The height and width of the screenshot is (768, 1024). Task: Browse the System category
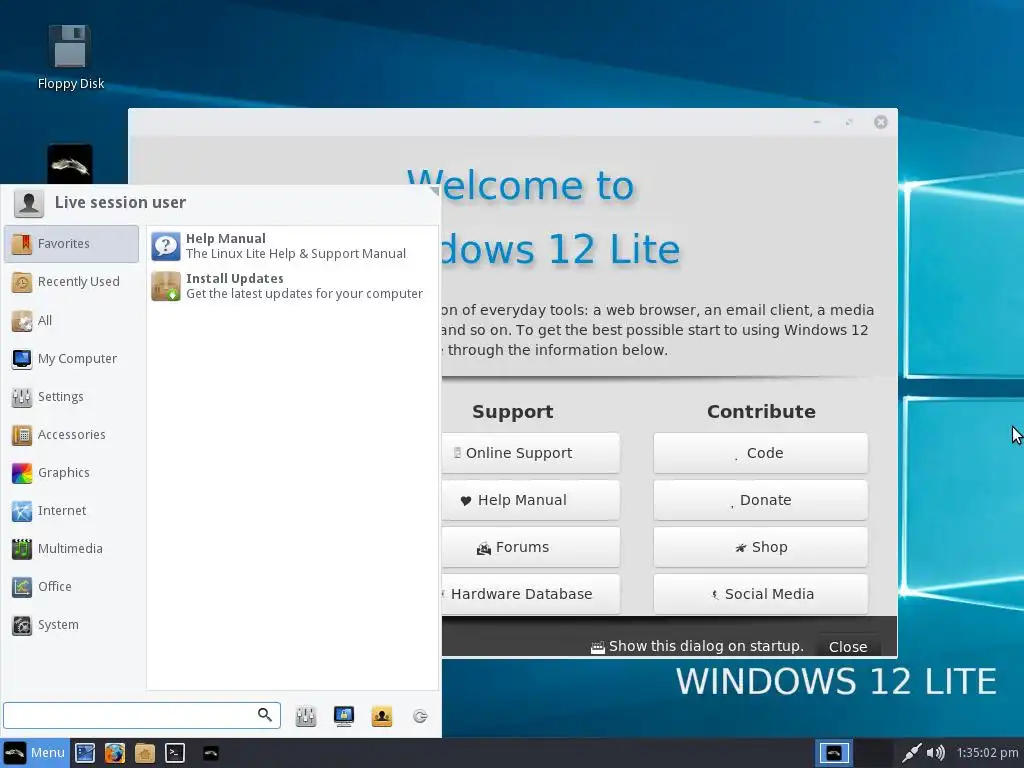pos(72,624)
